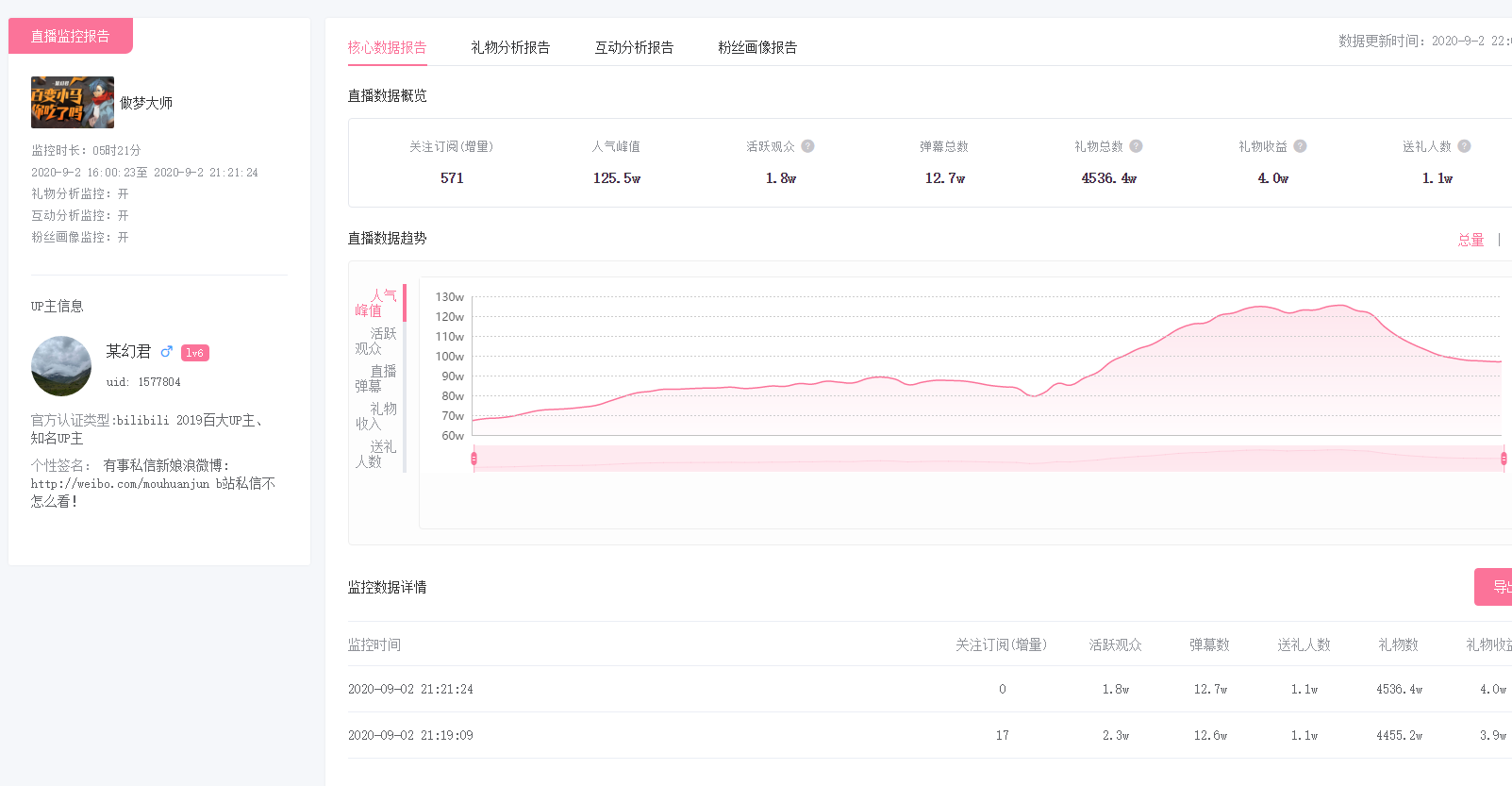Click 活跃观众 table column header

coord(1116,644)
